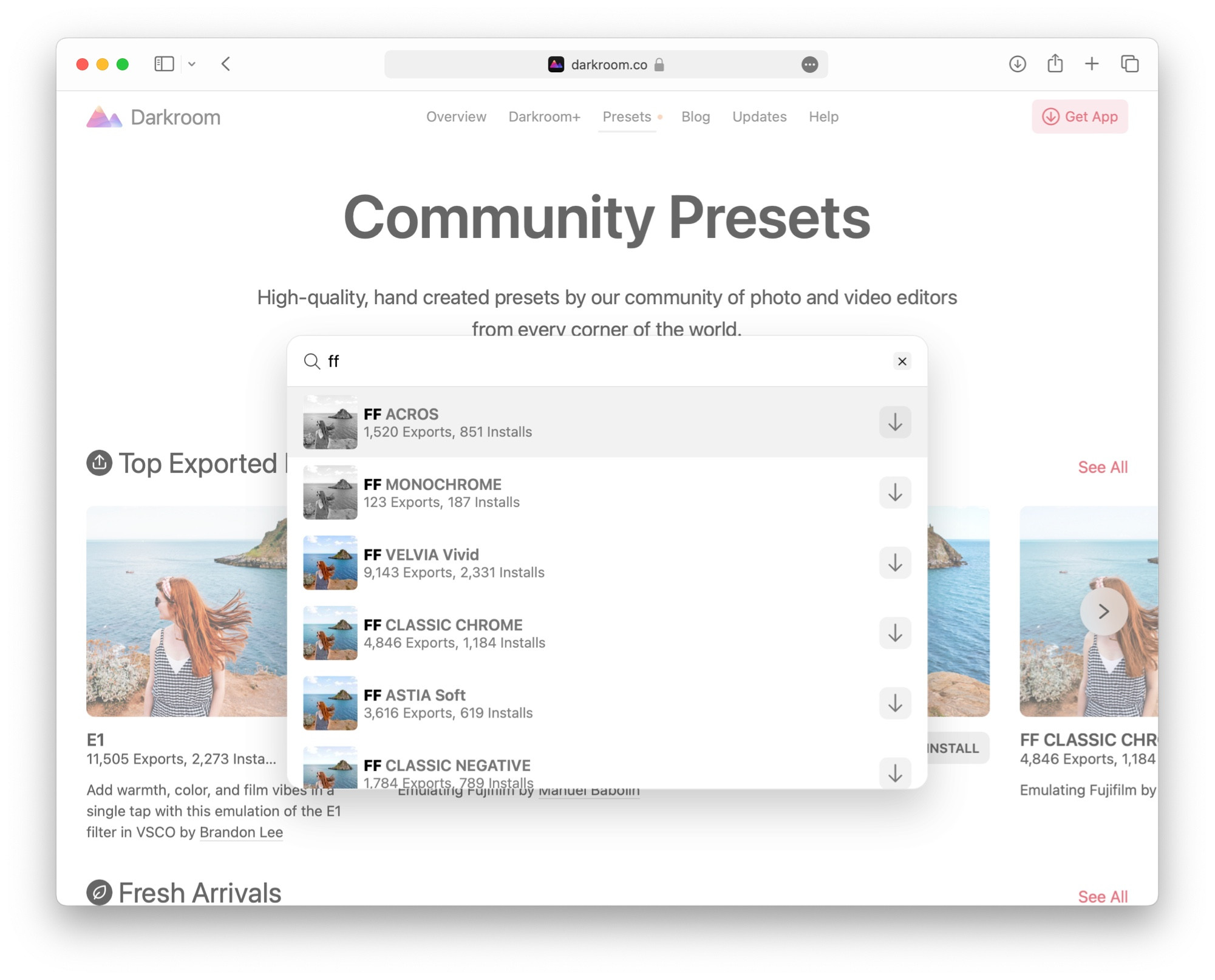This screenshot has width=1215, height=980.
Task: Open the FF VELVIA Vivid thumbnail
Action: click(x=330, y=563)
